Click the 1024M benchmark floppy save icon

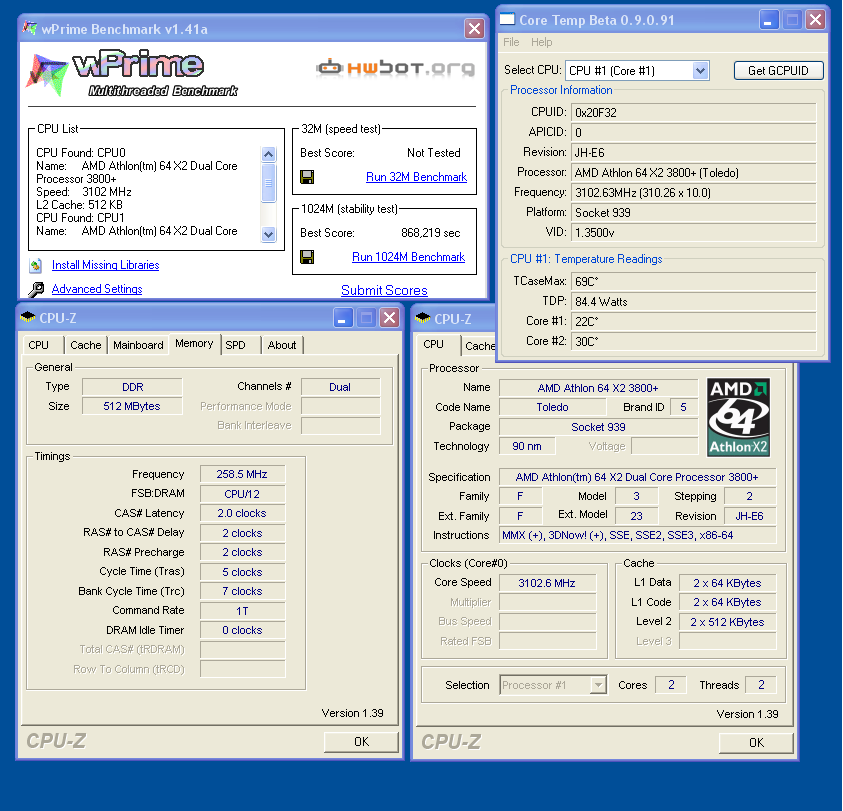[x=307, y=257]
